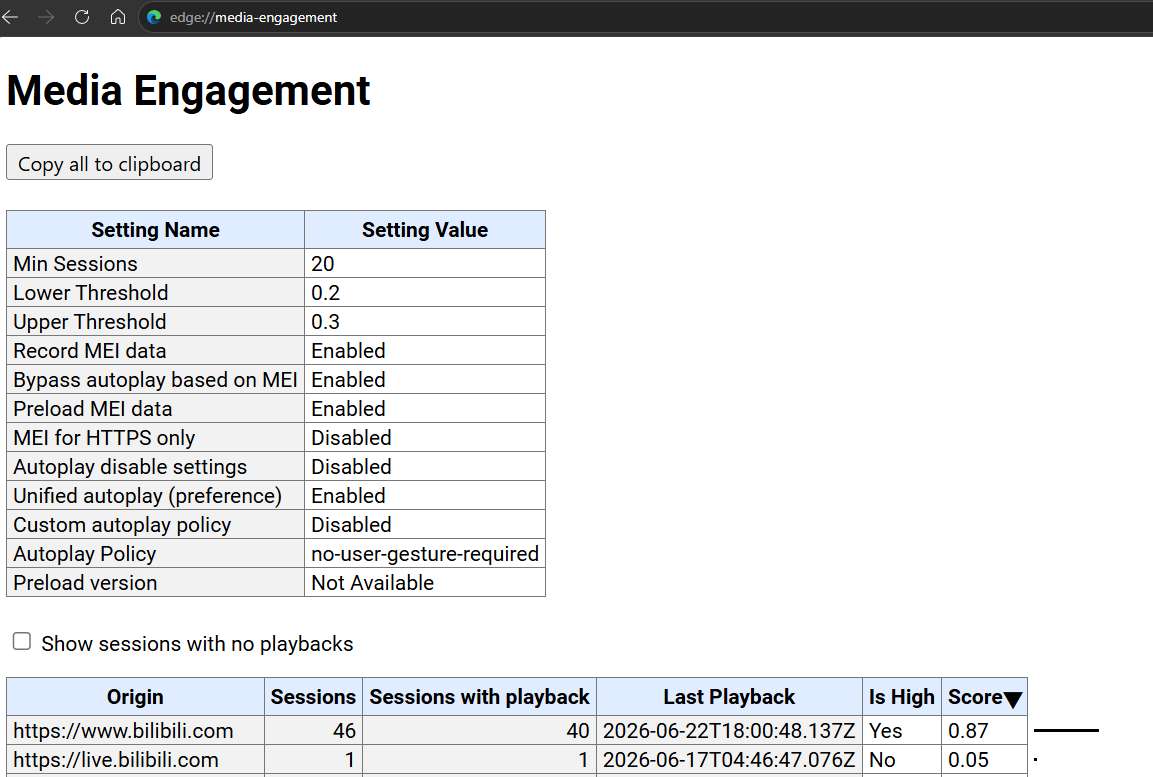Go to the browser home page
Screen dimensions: 1153x777
[118, 17]
